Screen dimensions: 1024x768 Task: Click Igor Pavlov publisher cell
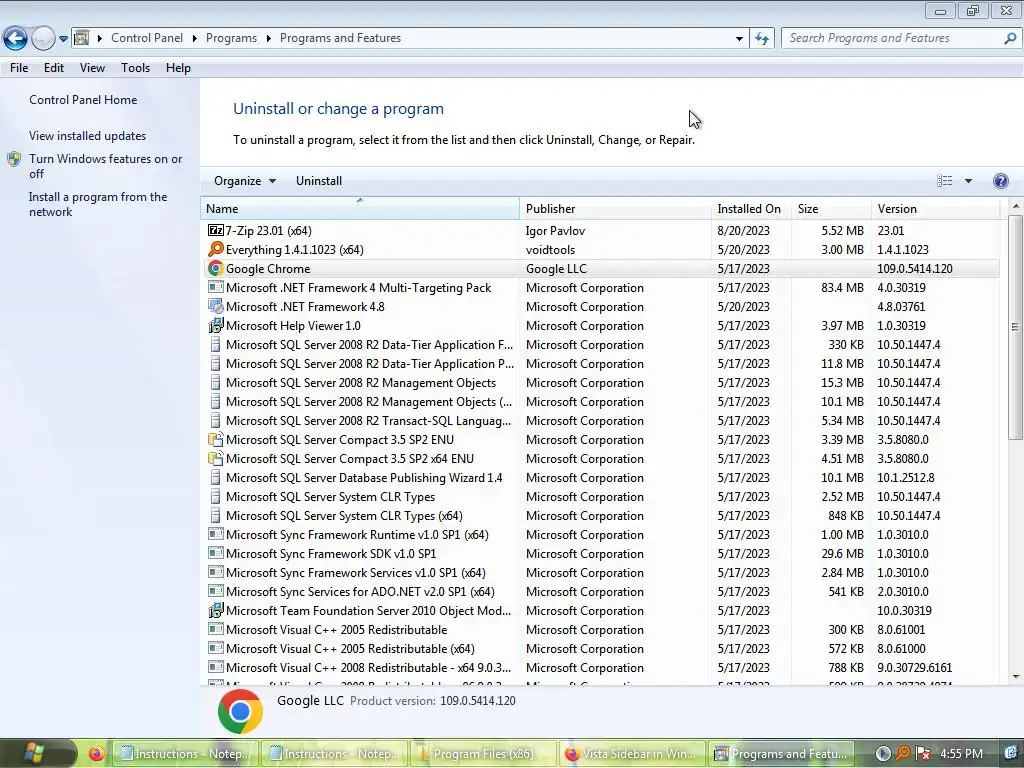click(555, 231)
